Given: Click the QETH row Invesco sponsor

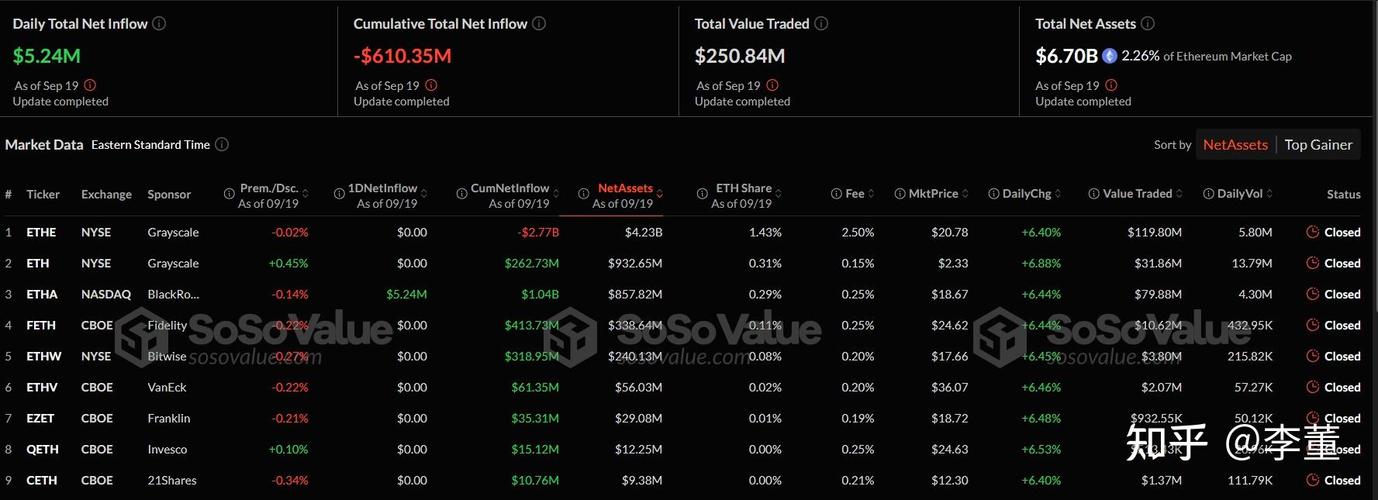Looking at the screenshot, I should tap(168, 449).
